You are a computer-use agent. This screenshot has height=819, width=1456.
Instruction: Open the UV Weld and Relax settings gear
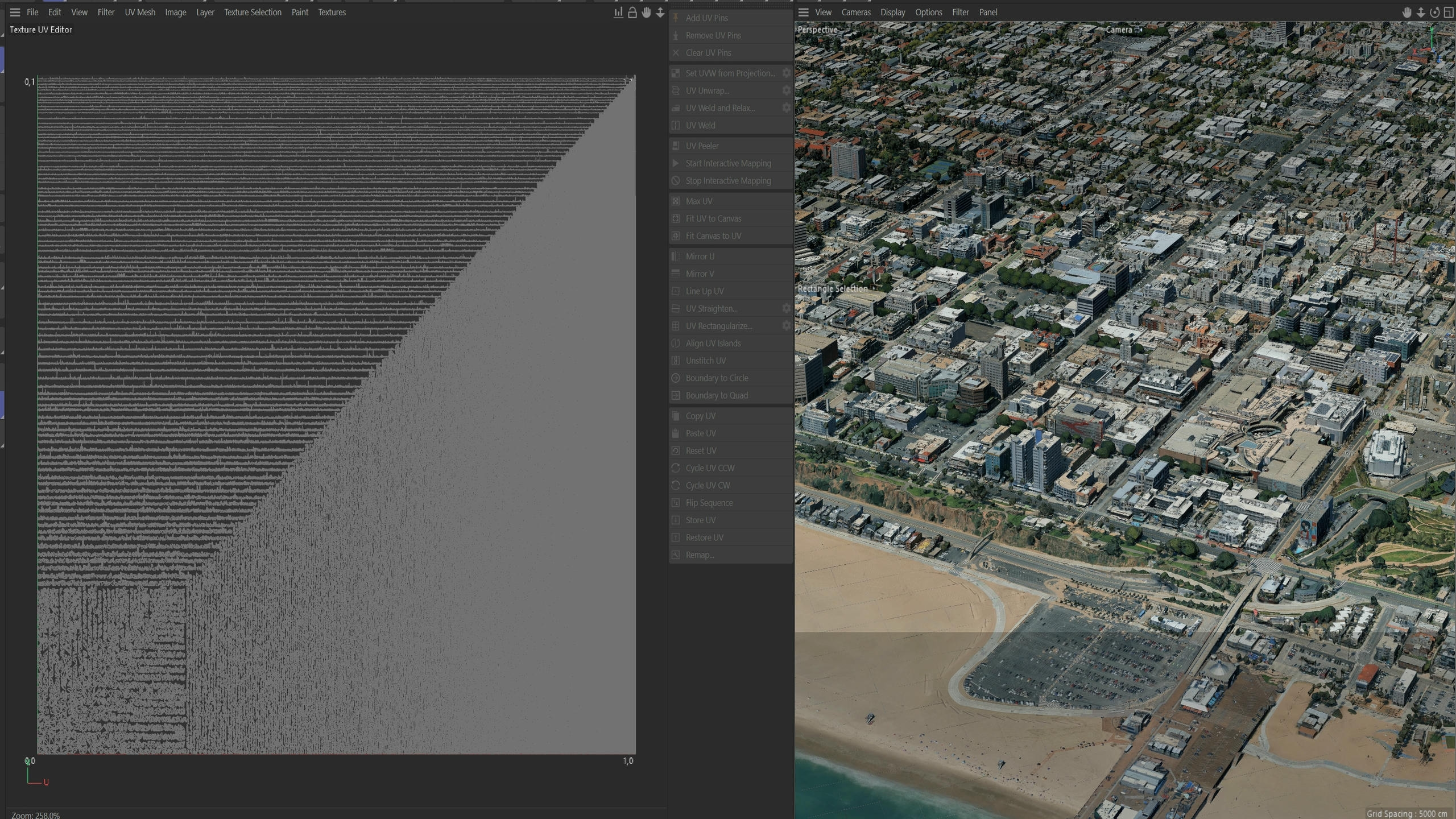pos(786,107)
